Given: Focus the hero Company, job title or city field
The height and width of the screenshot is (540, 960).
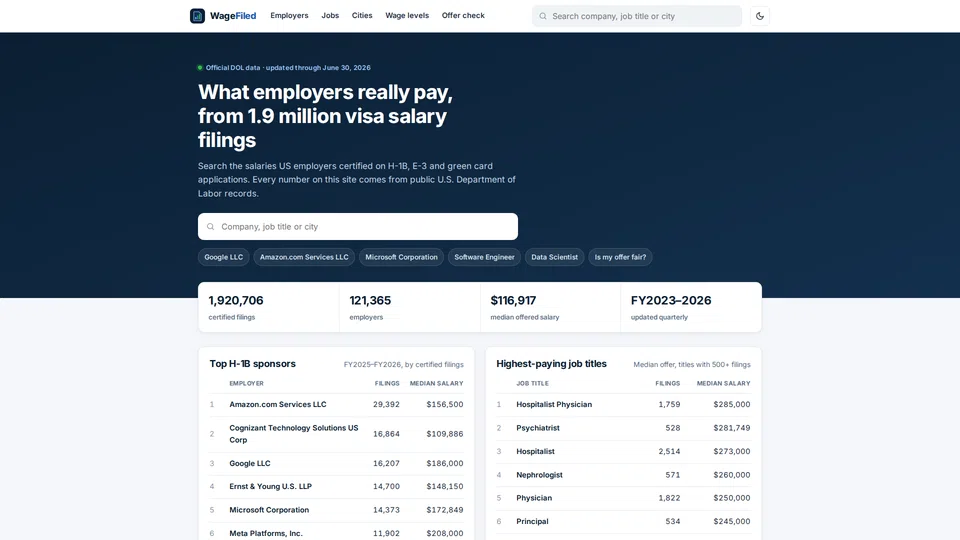Looking at the screenshot, I should click(x=358, y=227).
